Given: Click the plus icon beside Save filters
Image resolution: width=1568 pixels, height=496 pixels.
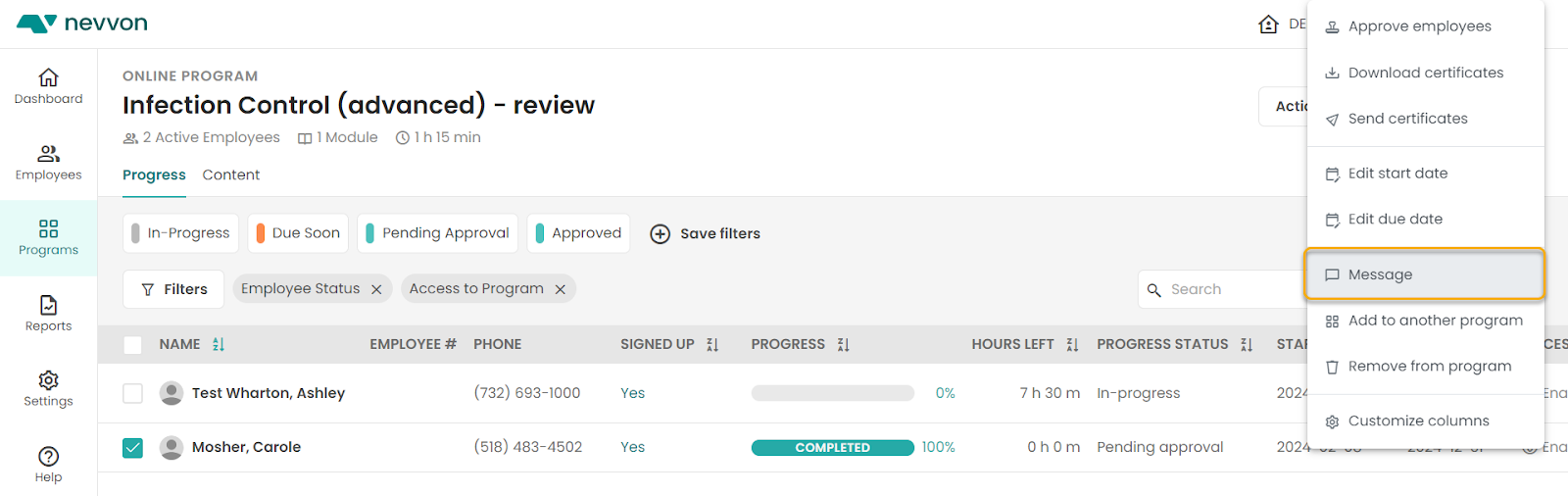Looking at the screenshot, I should [x=661, y=234].
